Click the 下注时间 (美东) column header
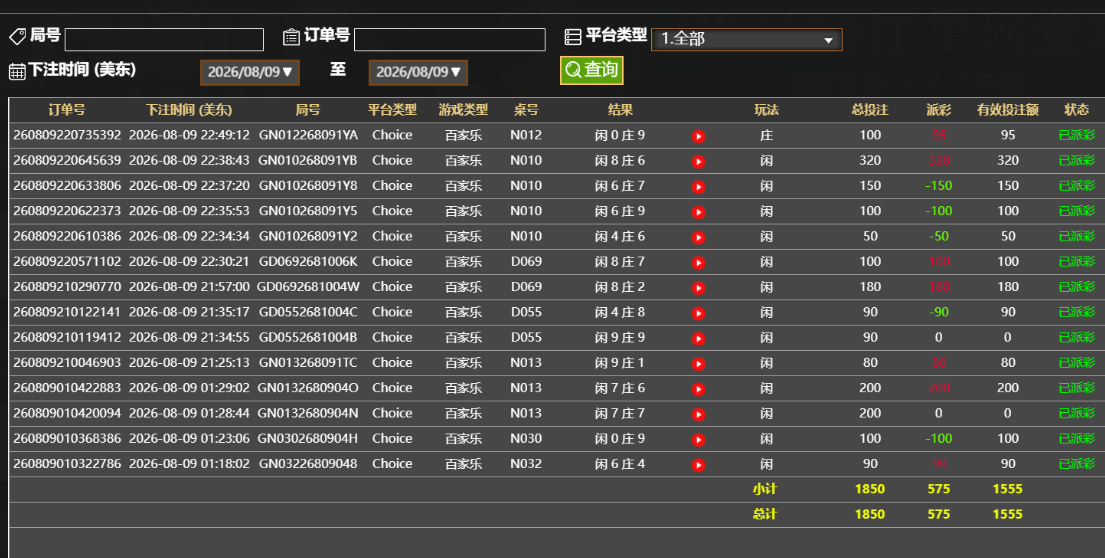The image size is (1105, 558). pyautogui.click(x=189, y=110)
